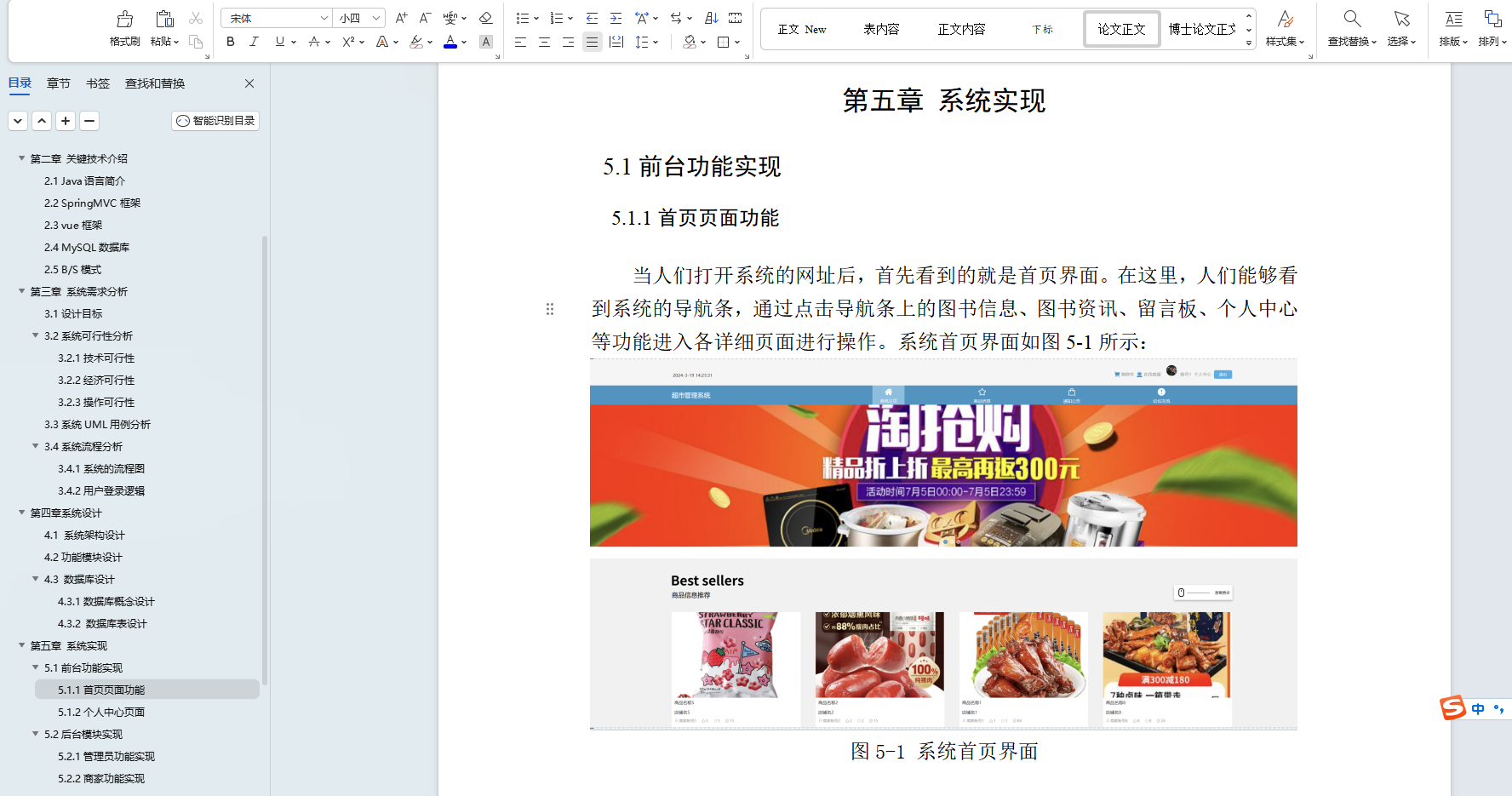1512x796 pixels.
Task: Click the borders icon
Action: tap(724, 42)
